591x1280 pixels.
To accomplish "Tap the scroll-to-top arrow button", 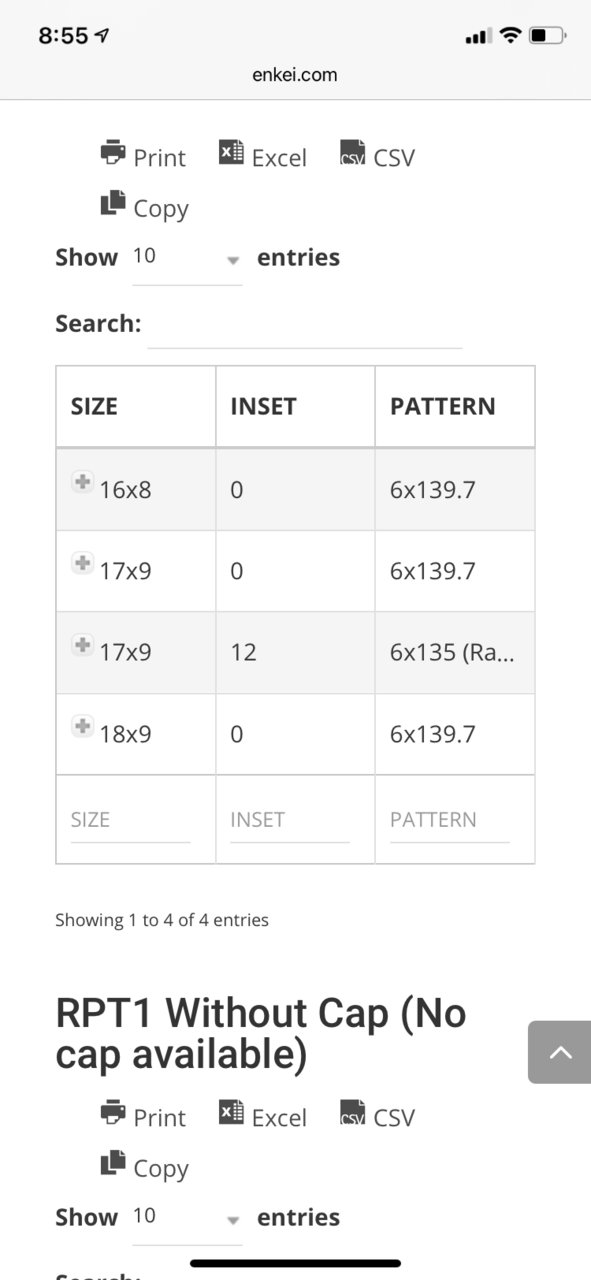I will [559, 1052].
